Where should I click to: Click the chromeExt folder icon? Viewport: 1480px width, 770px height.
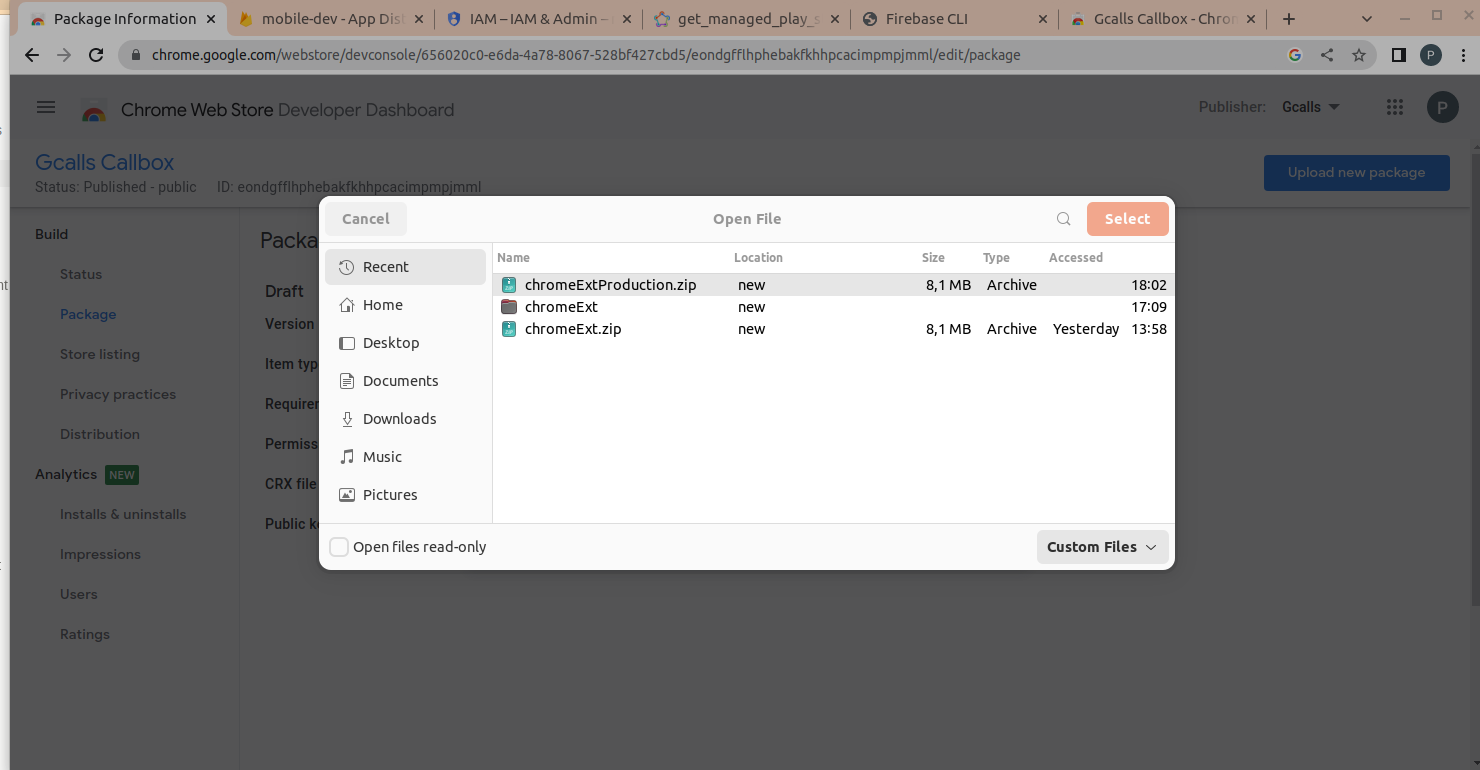point(509,307)
